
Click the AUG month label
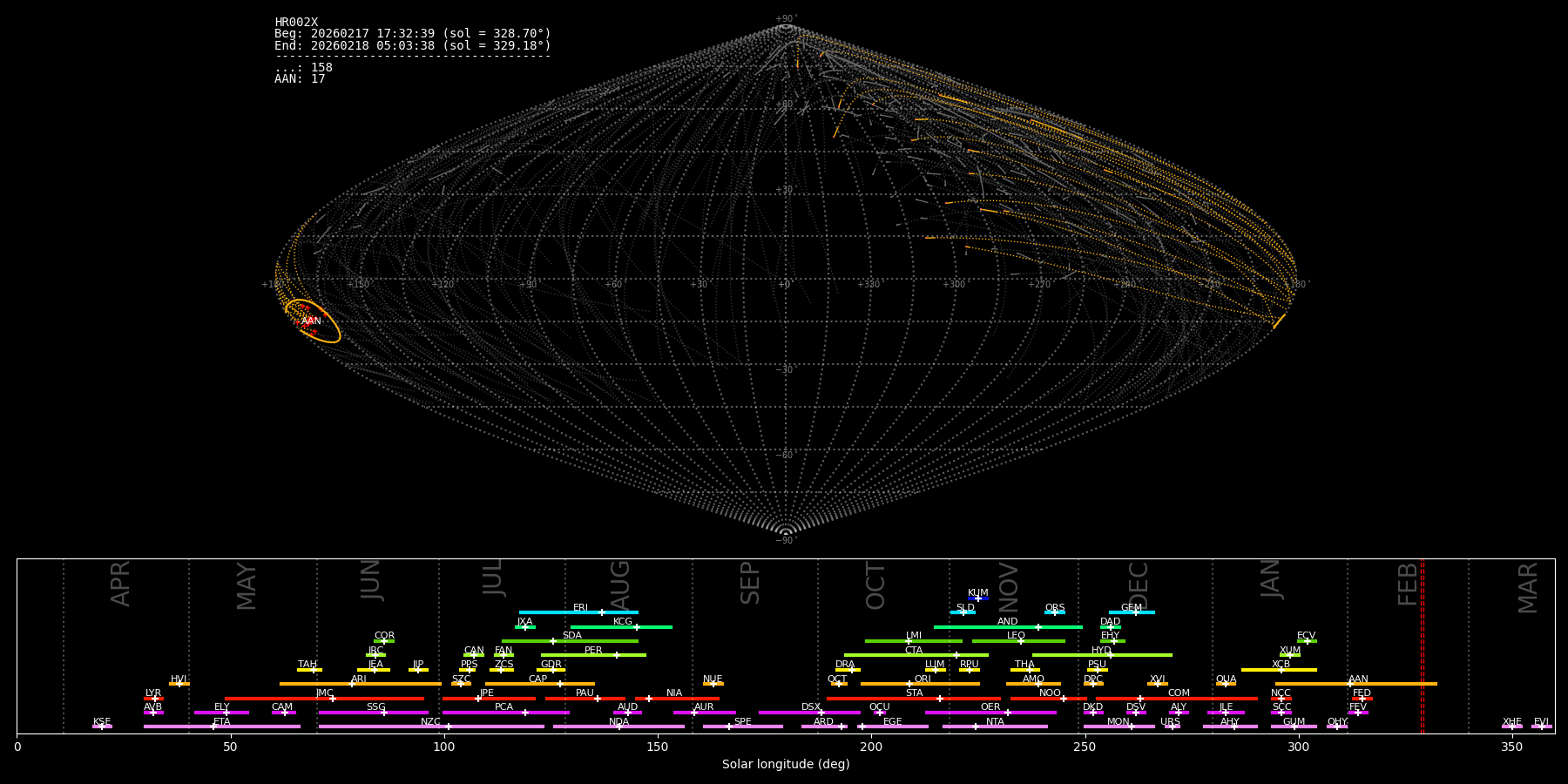pos(619,585)
